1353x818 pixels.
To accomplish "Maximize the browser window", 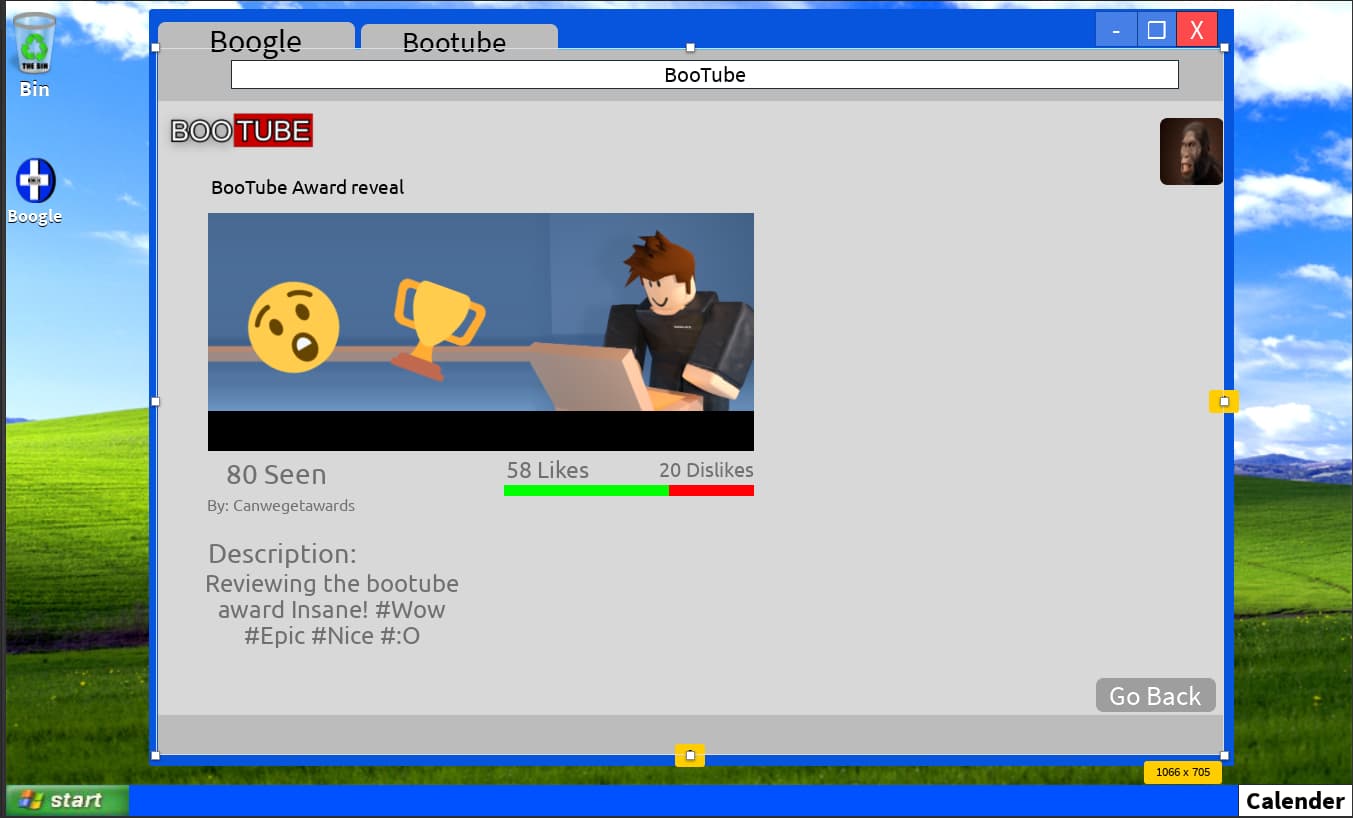I will point(1157,29).
